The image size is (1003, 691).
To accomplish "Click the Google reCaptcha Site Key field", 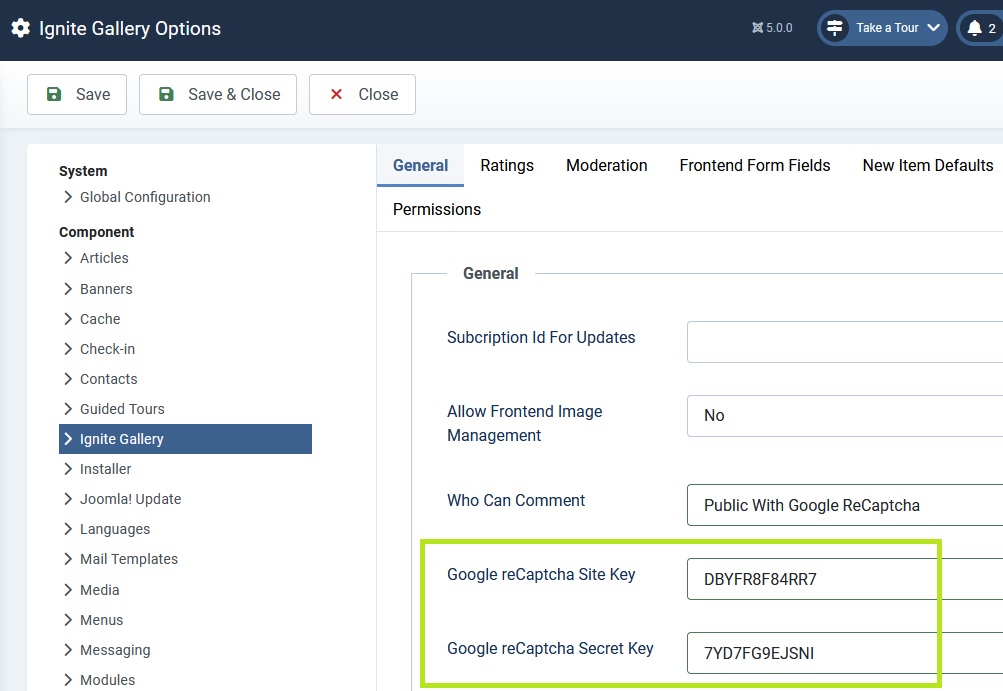I will [845, 579].
